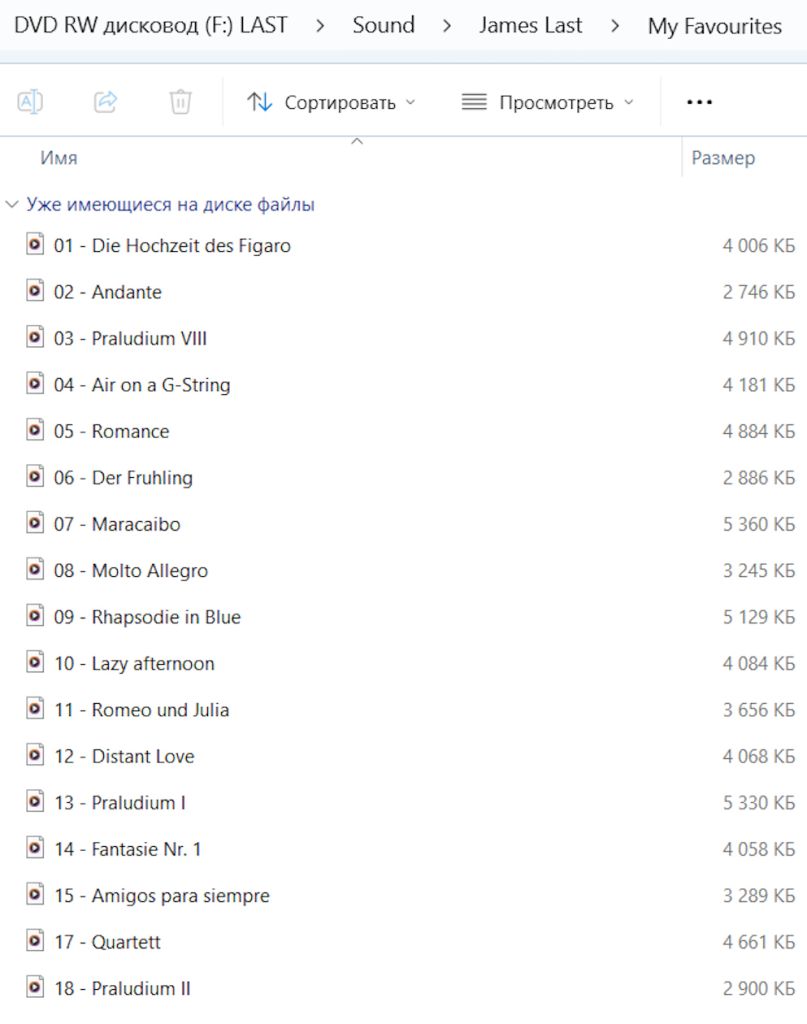Navigate to the James Last breadcrumb folder

(530, 25)
